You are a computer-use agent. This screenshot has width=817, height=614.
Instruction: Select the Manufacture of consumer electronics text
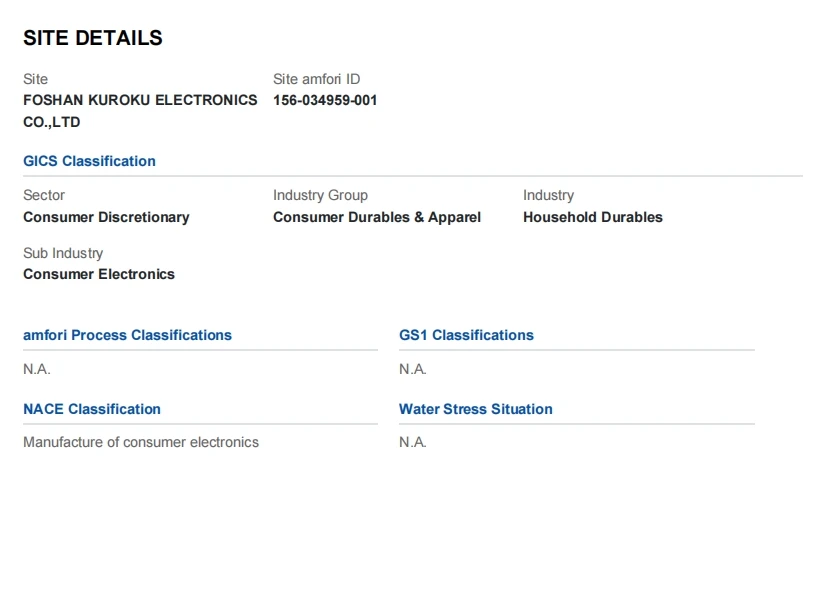141,442
